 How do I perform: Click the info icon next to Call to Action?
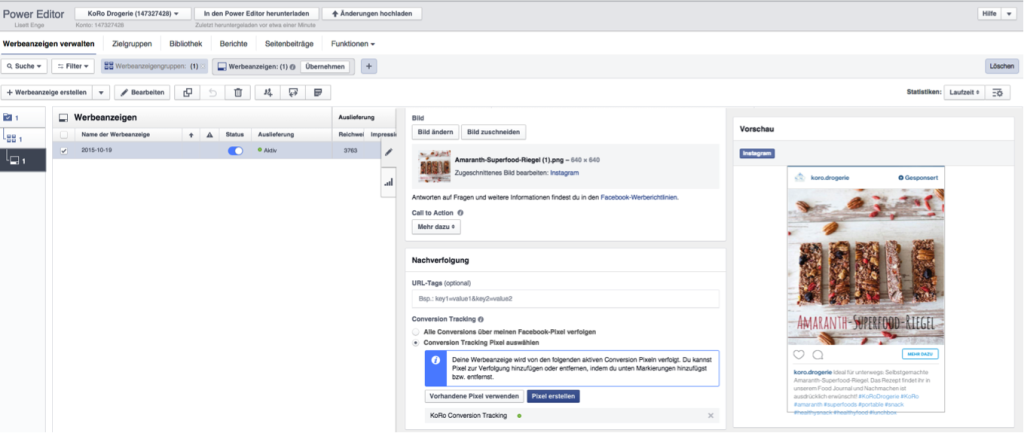460,213
